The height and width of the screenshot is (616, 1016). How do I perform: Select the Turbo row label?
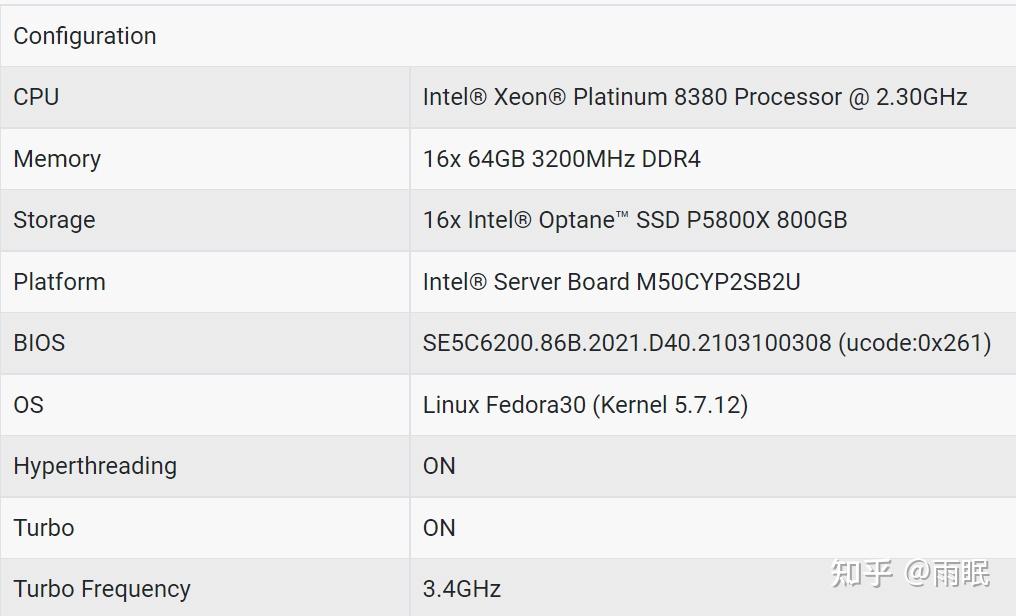(x=44, y=528)
